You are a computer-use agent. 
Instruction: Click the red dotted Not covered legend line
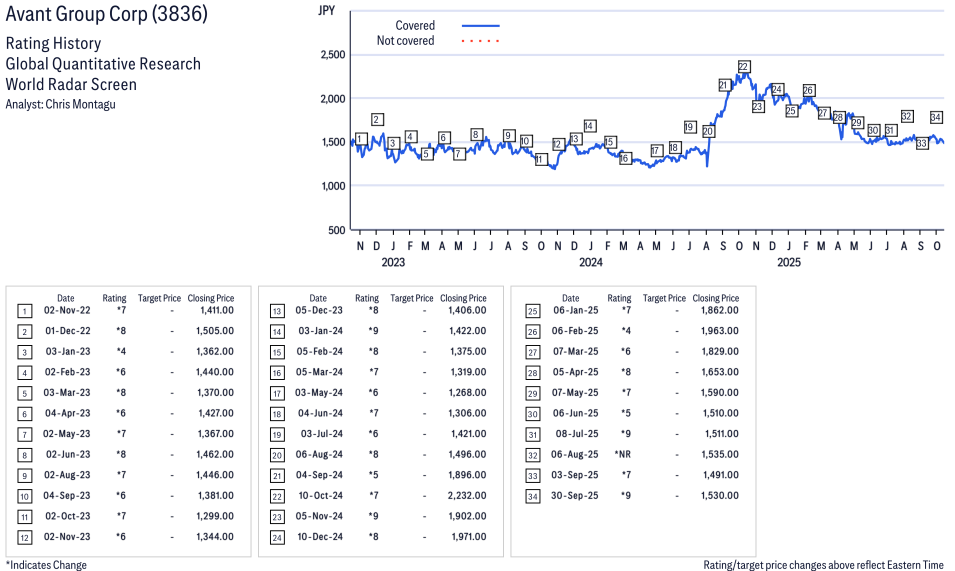point(480,41)
